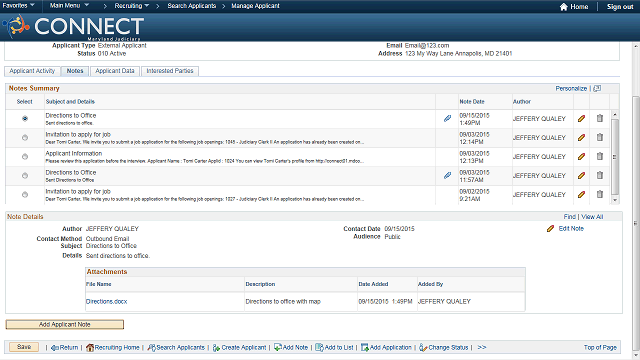
Task: Jump to Top of Page
Action: coord(600,347)
